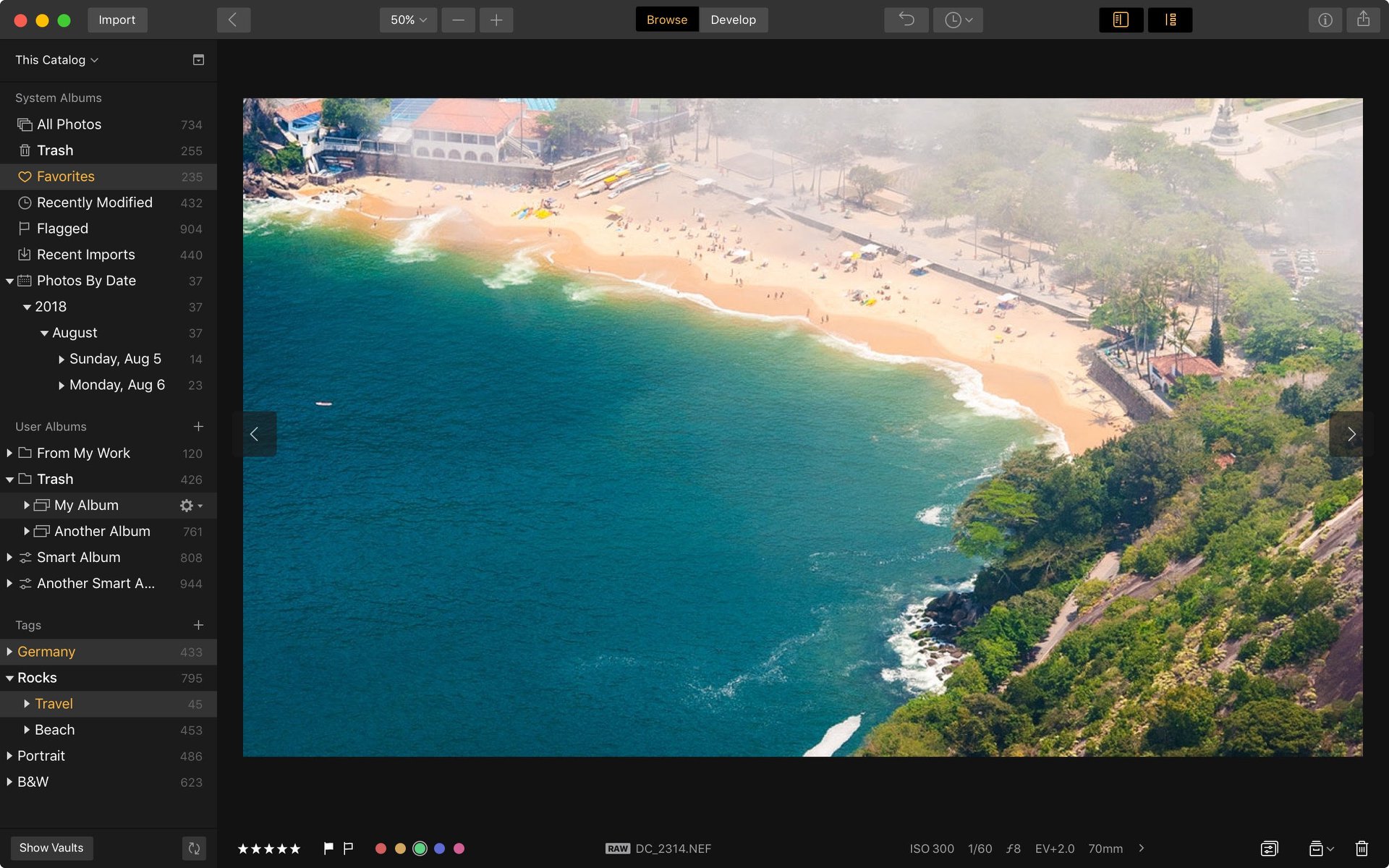Apply the green color label
Screen dimensions: 1389x868
coord(420,848)
